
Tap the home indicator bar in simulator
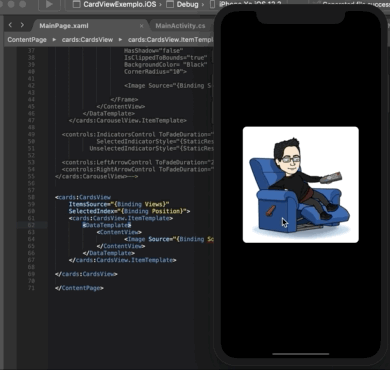(x=301, y=354)
